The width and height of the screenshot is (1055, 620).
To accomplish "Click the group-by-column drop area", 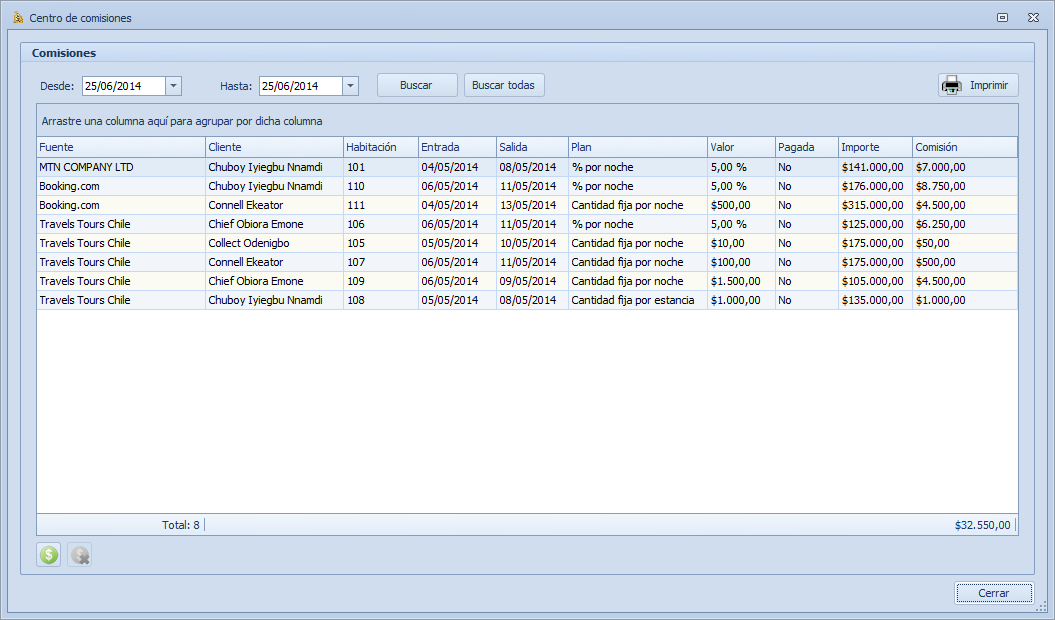I will pyautogui.click(x=527, y=121).
